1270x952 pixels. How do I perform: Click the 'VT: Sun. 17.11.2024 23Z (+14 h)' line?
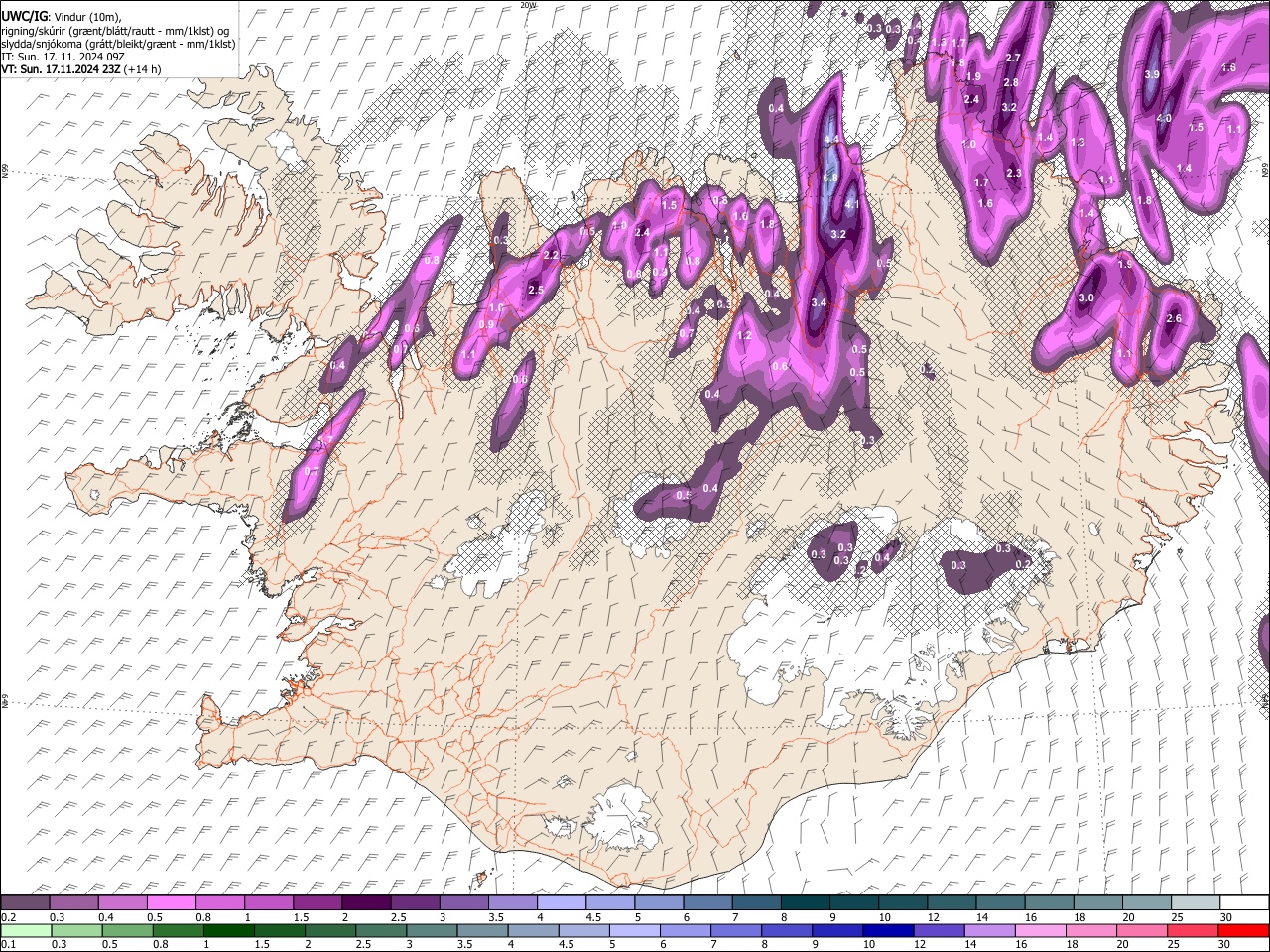tap(81, 69)
